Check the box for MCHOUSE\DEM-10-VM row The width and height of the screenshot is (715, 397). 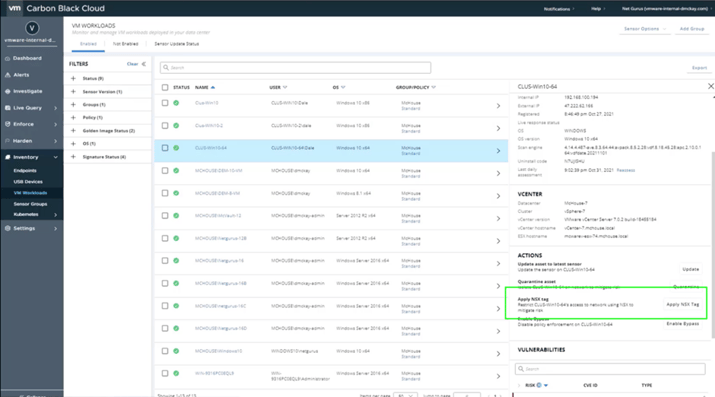[x=165, y=170]
